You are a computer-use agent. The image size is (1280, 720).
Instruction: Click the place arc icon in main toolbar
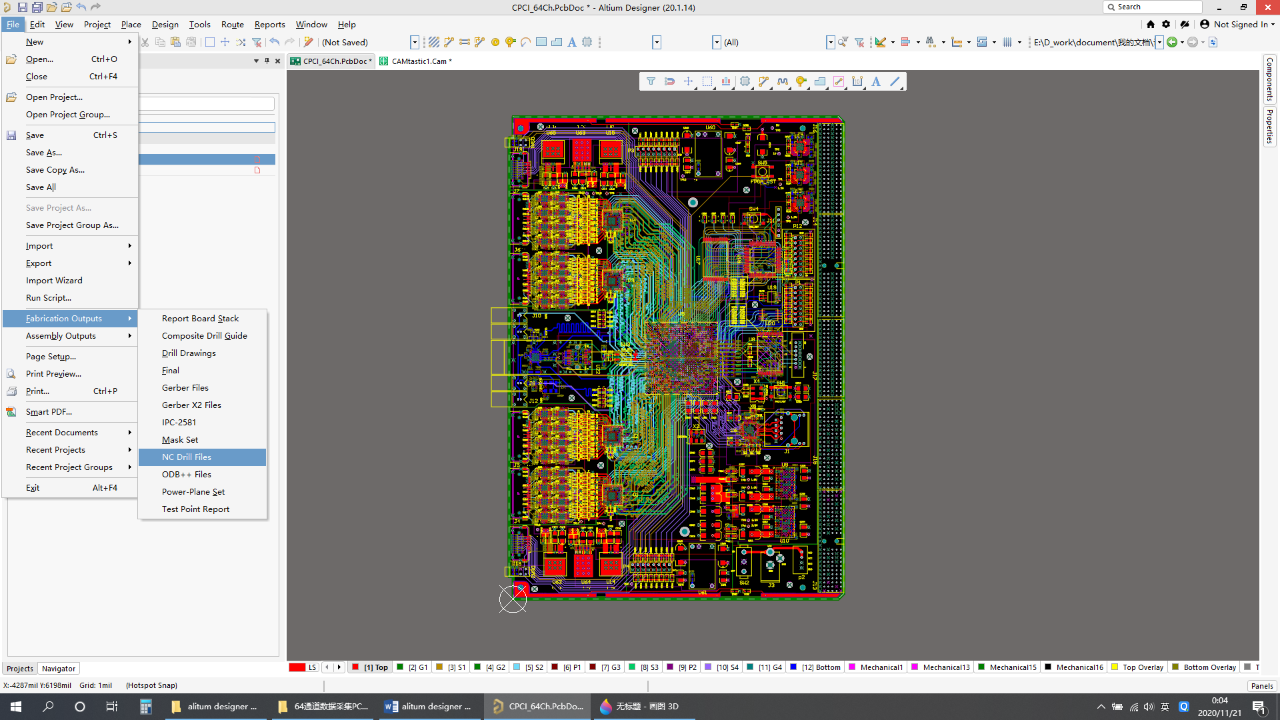[x=525, y=42]
